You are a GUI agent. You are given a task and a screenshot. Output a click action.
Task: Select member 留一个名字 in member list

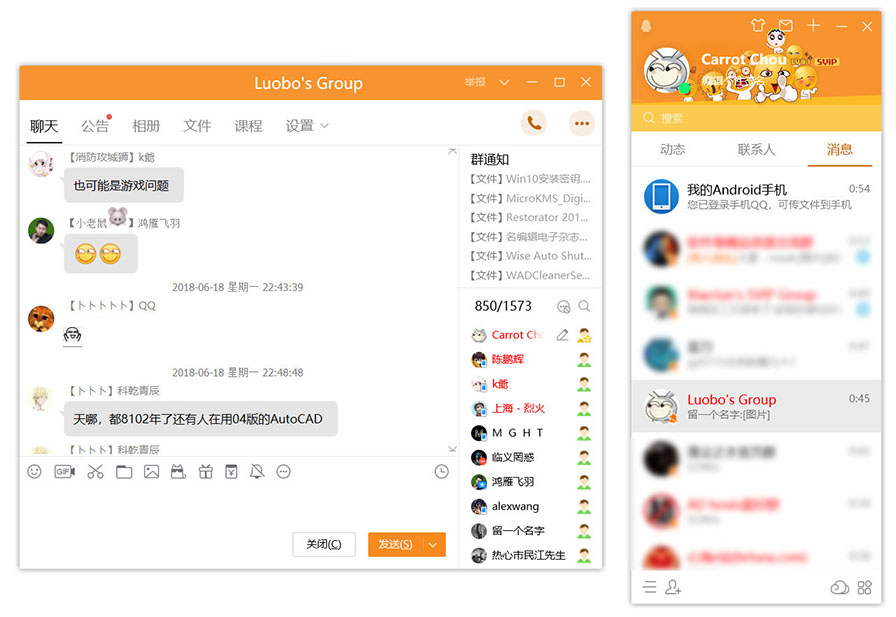pyautogui.click(x=531, y=531)
